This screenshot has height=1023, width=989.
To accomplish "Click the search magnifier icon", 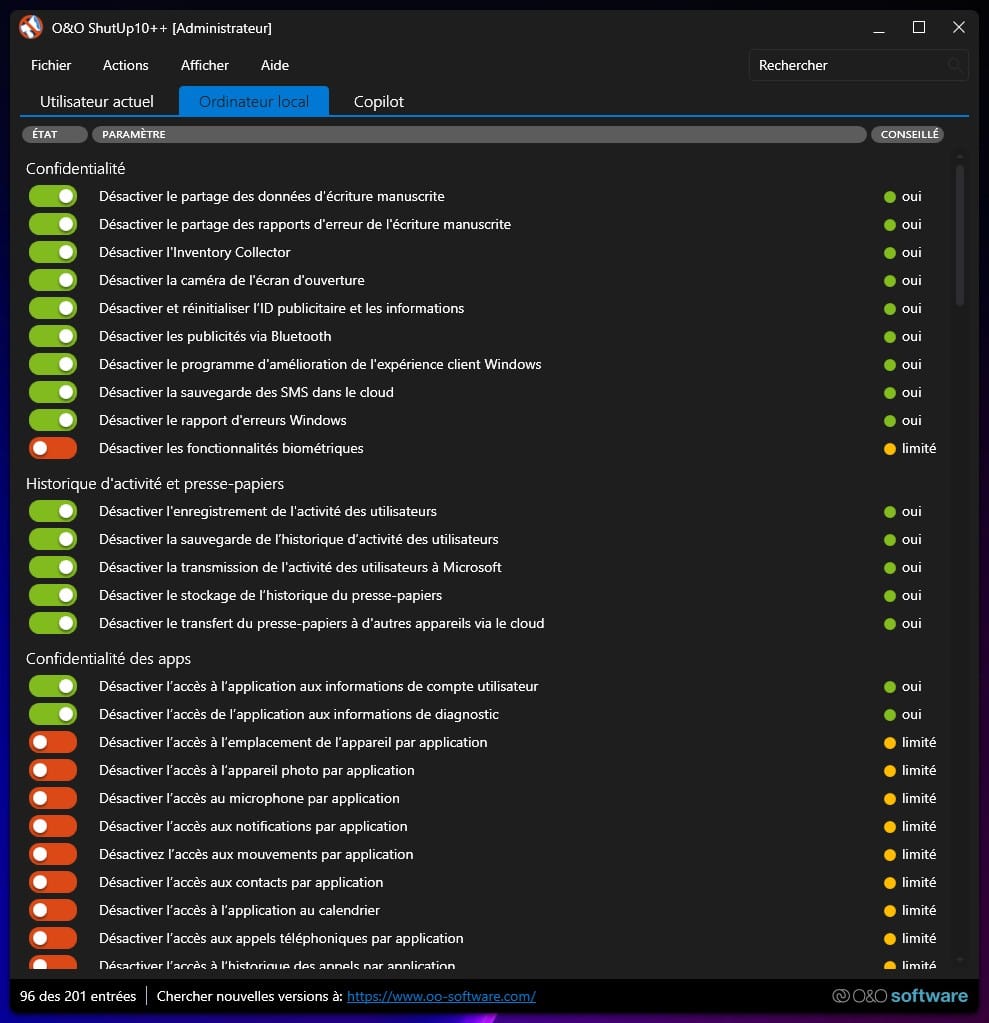I will tap(954, 65).
